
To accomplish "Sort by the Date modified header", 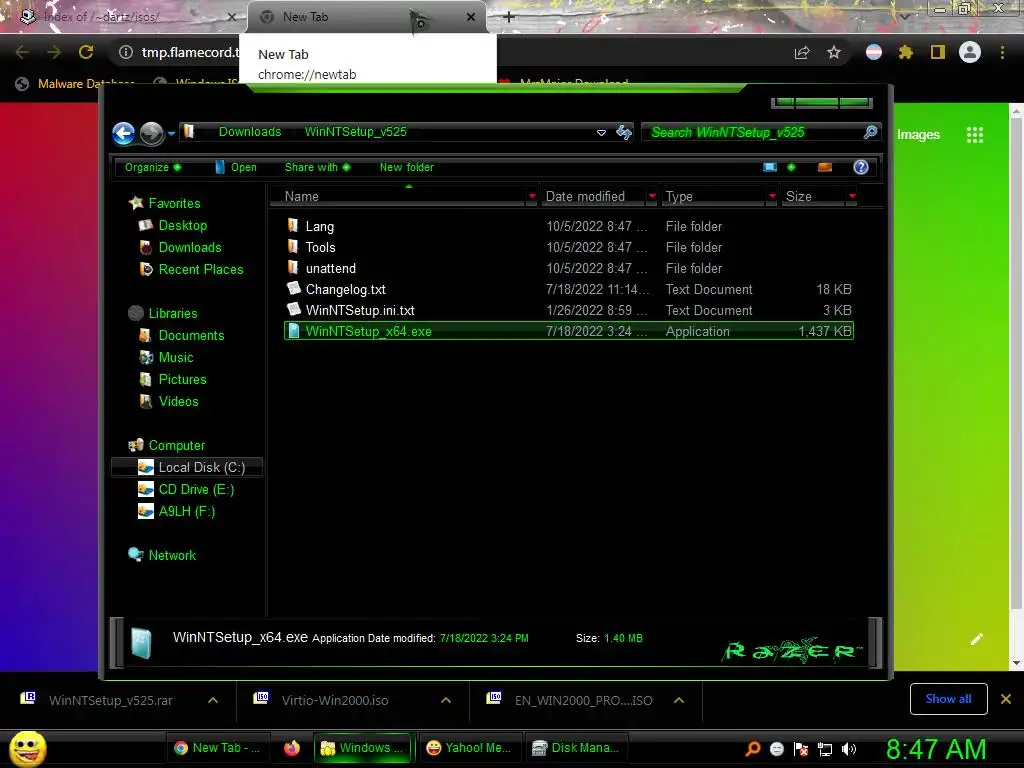I will [585, 196].
